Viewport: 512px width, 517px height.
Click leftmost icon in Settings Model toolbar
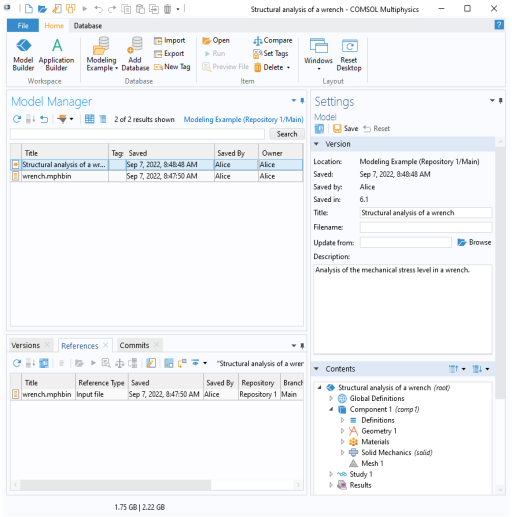click(319, 129)
